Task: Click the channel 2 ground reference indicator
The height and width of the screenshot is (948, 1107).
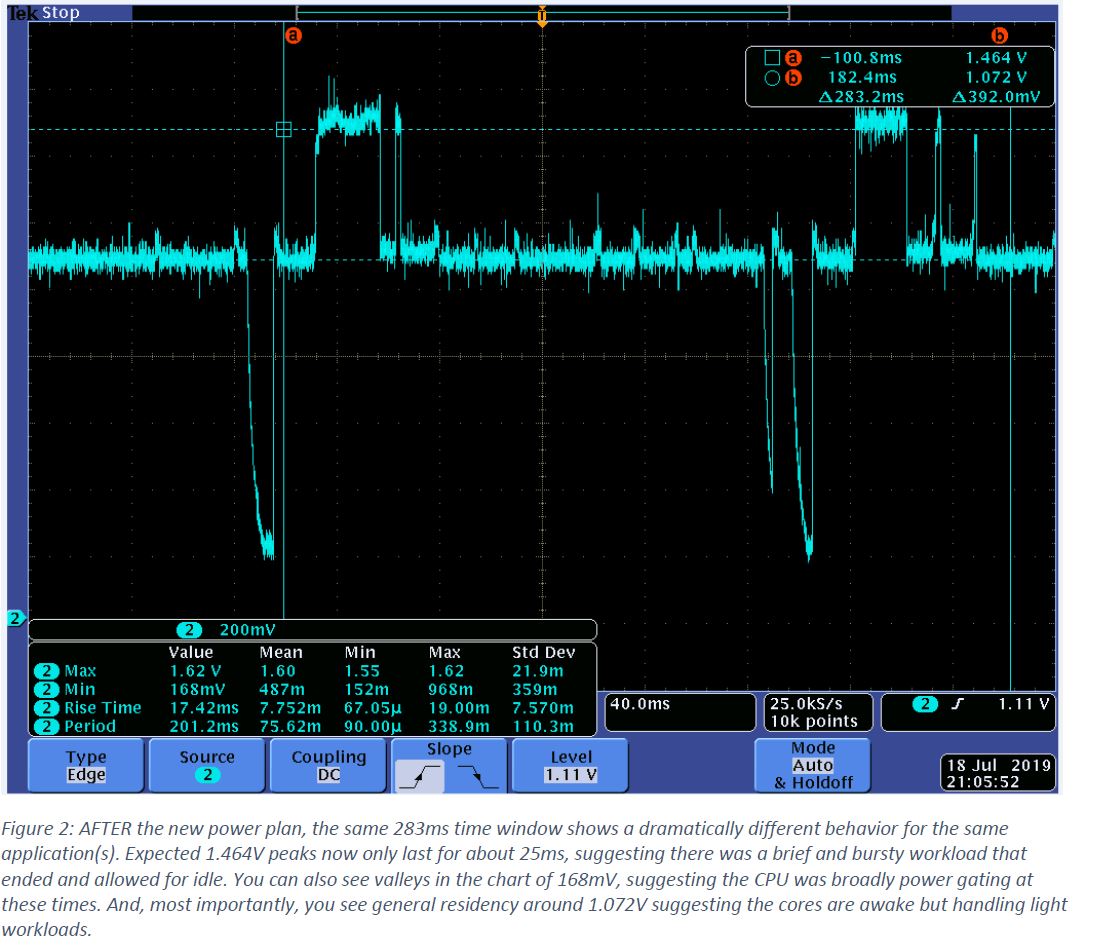Action: 16,618
